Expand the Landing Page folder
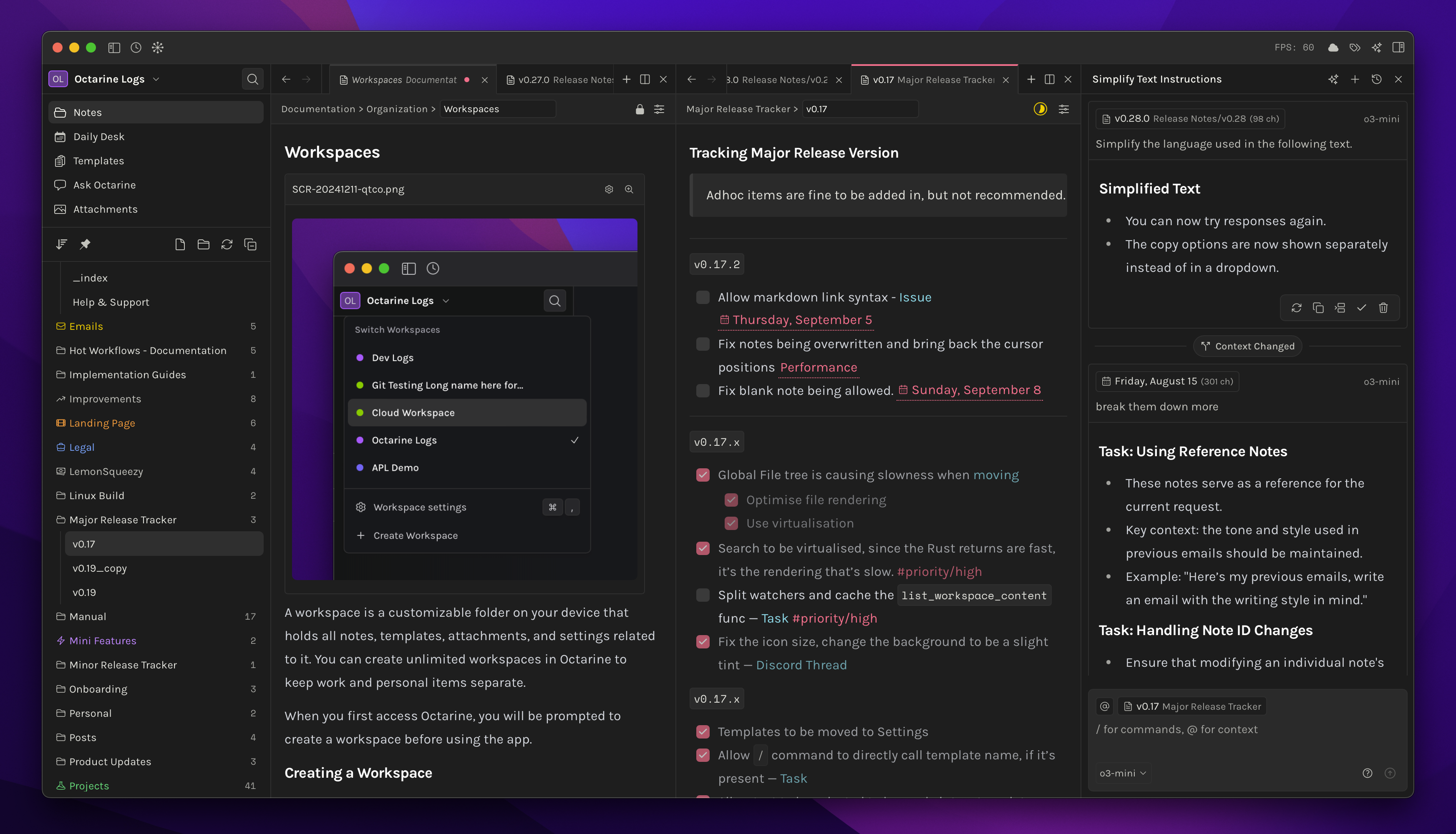The image size is (1456, 834). [156, 423]
